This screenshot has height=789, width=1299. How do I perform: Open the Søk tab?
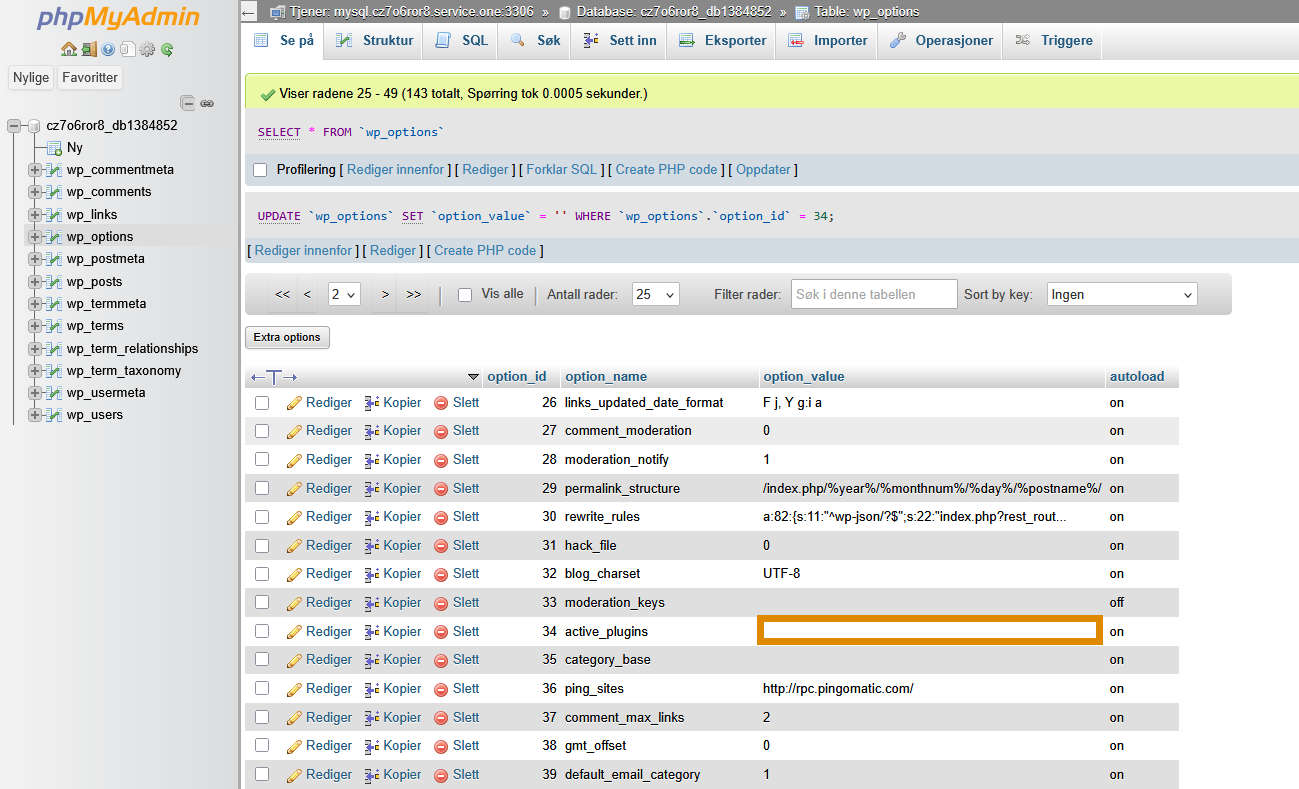point(535,41)
